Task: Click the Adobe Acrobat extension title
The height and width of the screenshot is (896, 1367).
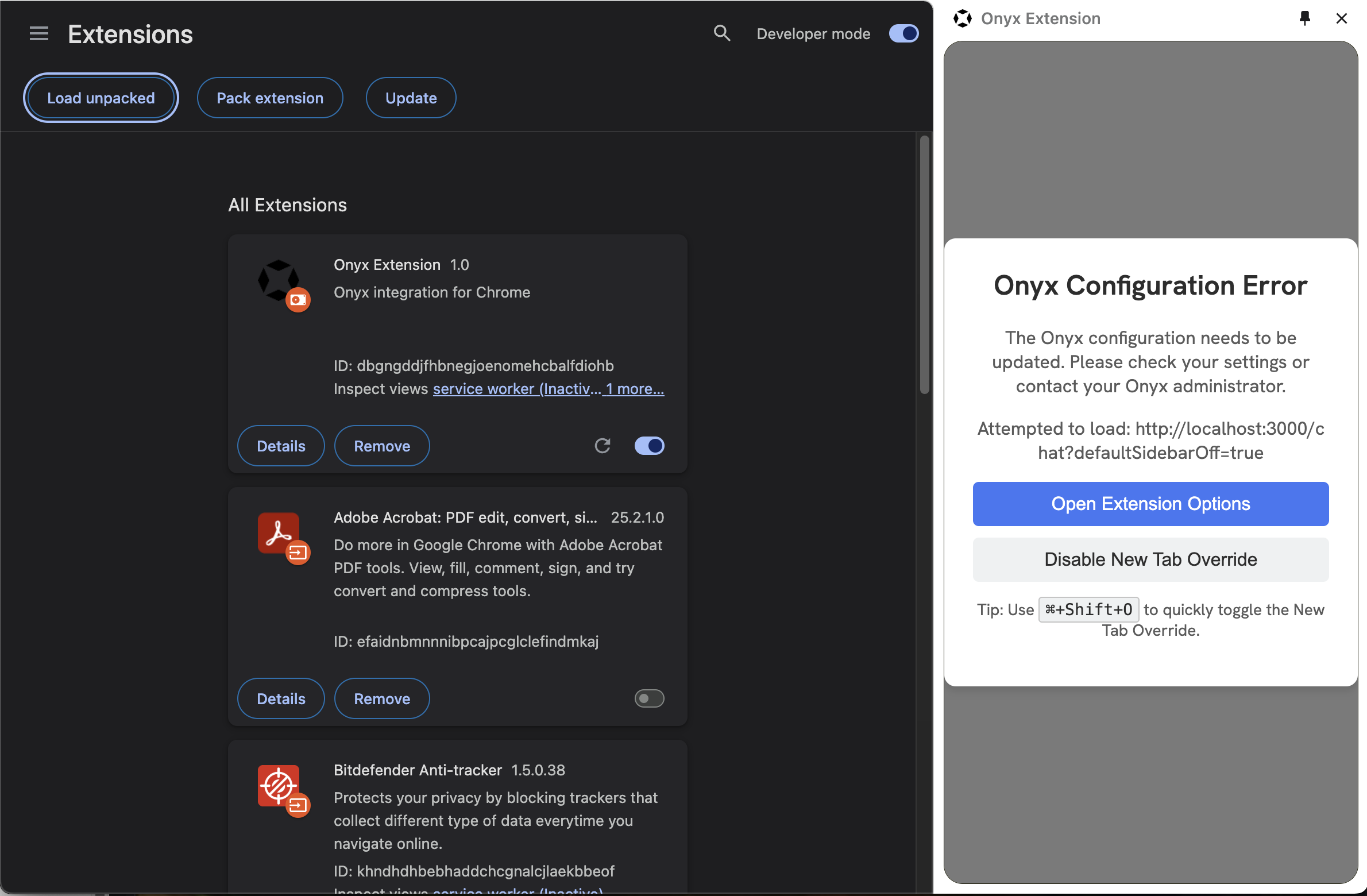Action: click(465, 517)
